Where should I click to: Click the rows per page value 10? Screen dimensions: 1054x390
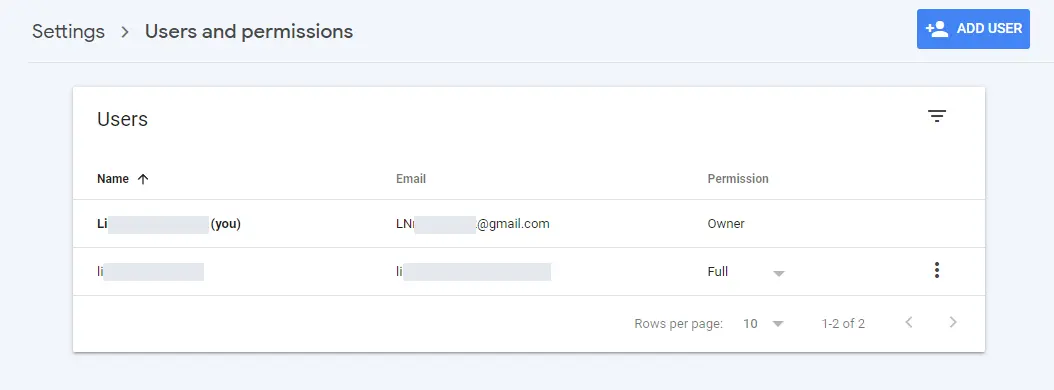750,323
